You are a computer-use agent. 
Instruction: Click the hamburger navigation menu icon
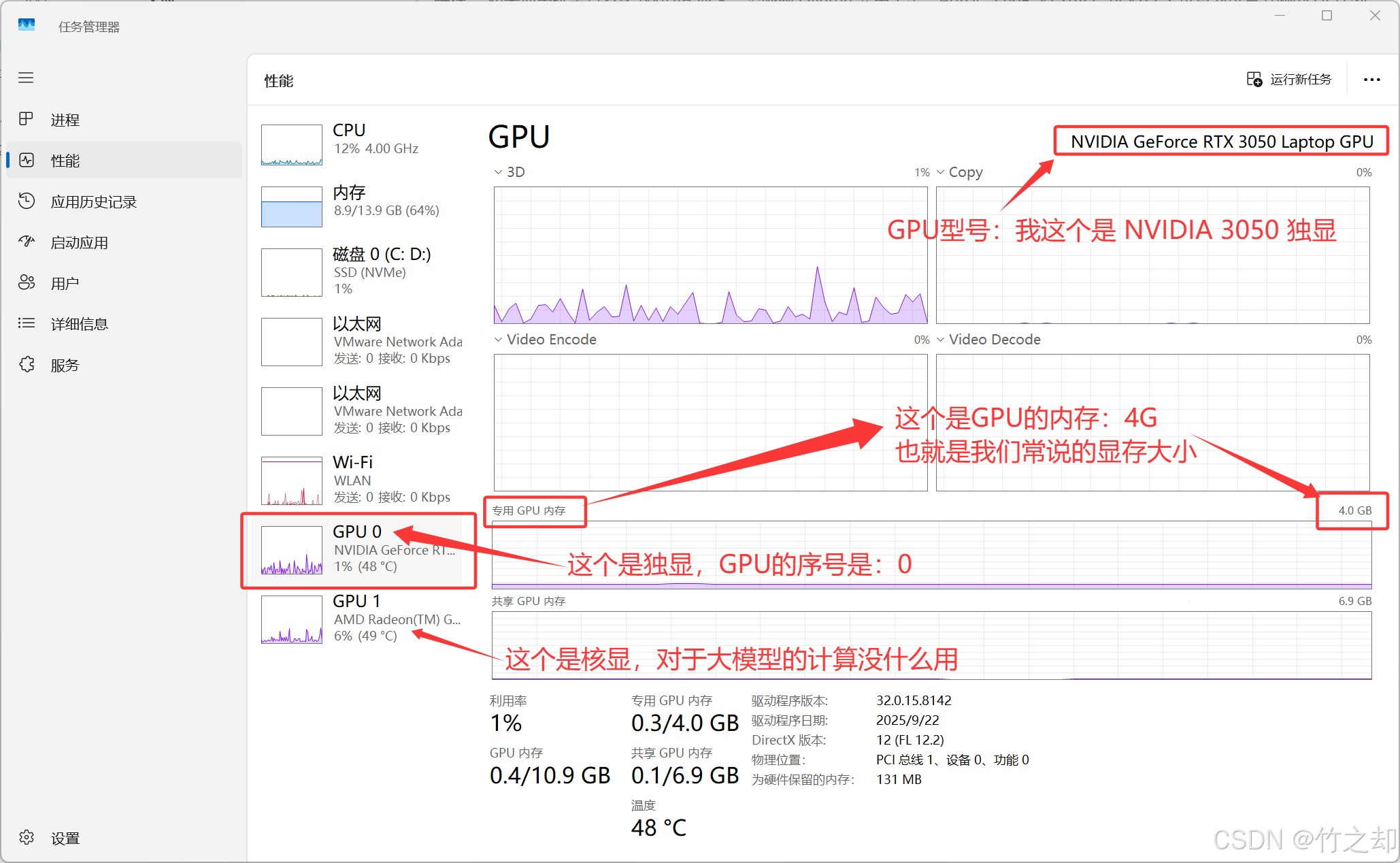coord(26,78)
